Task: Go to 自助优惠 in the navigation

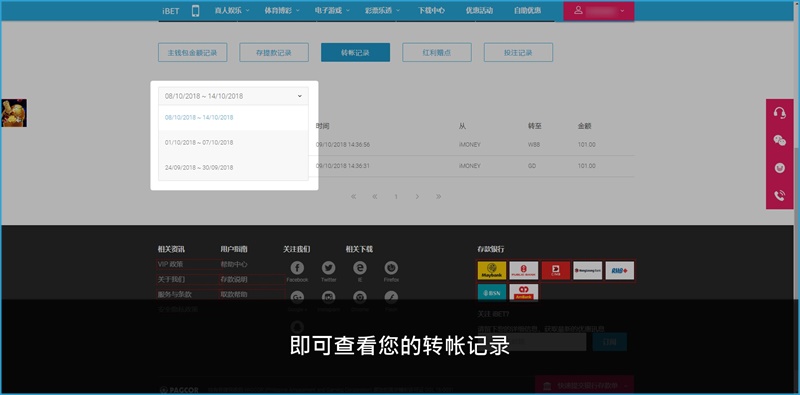Action: (528, 10)
